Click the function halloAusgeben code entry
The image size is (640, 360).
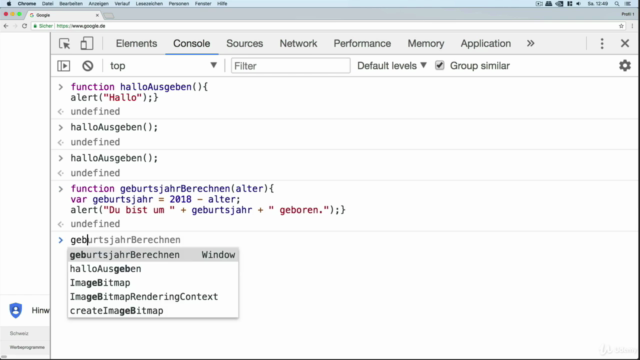139,92
